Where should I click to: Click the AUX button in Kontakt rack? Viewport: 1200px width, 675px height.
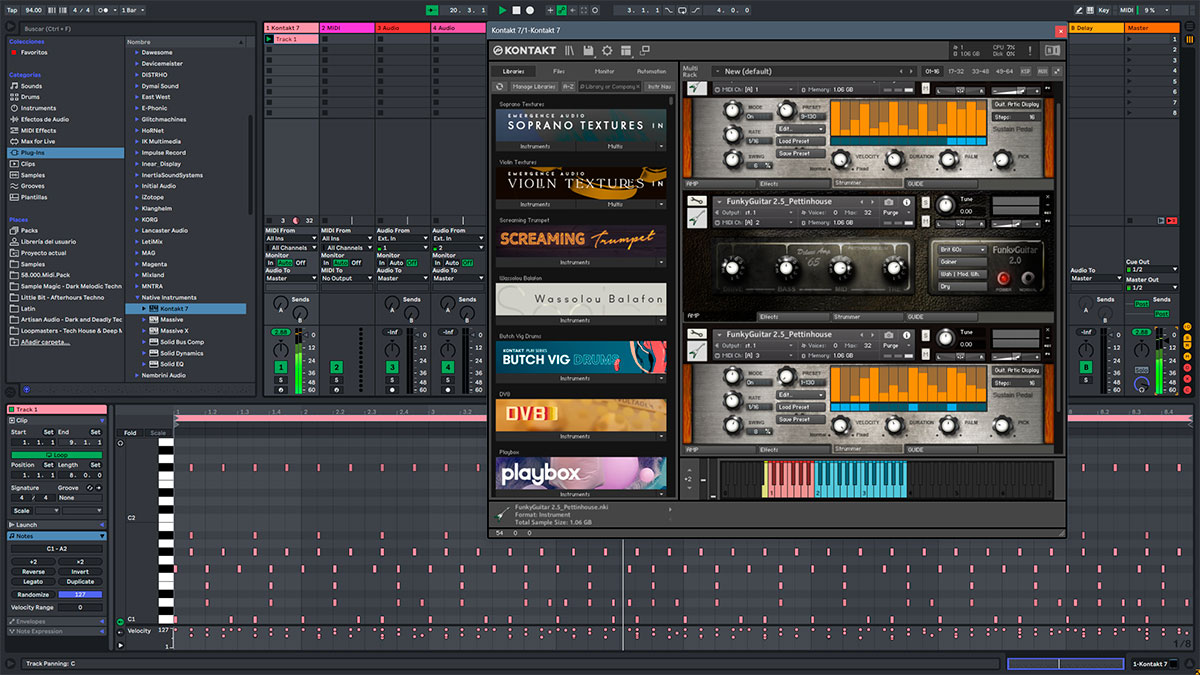(x=1043, y=71)
